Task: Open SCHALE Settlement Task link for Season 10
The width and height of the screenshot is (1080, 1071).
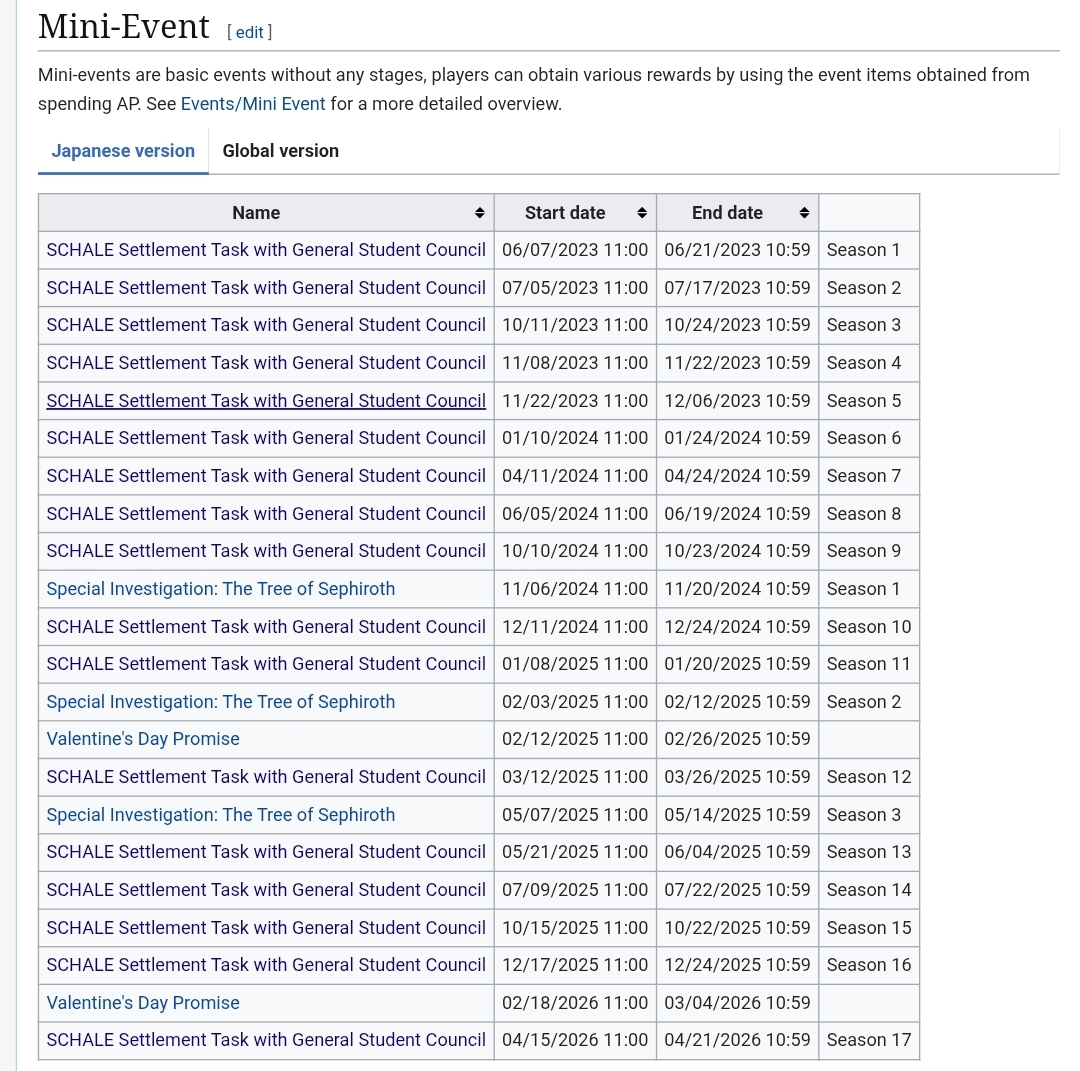Action: (x=266, y=627)
